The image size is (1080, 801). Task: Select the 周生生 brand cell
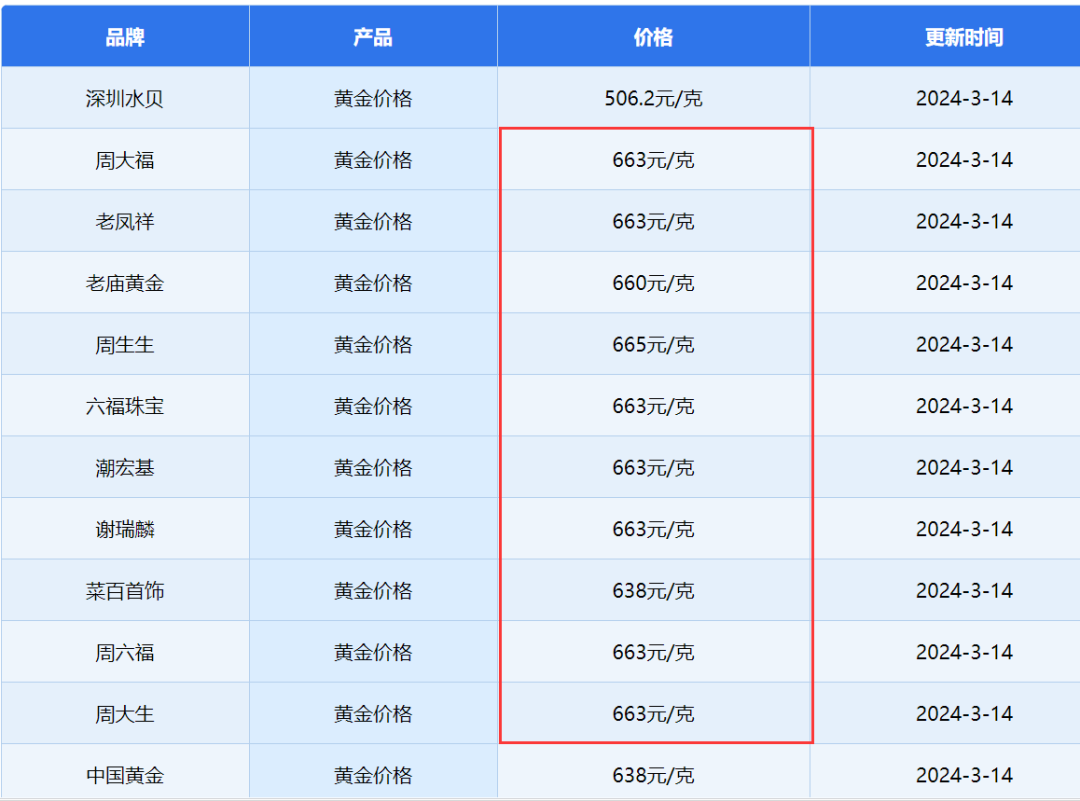125,345
